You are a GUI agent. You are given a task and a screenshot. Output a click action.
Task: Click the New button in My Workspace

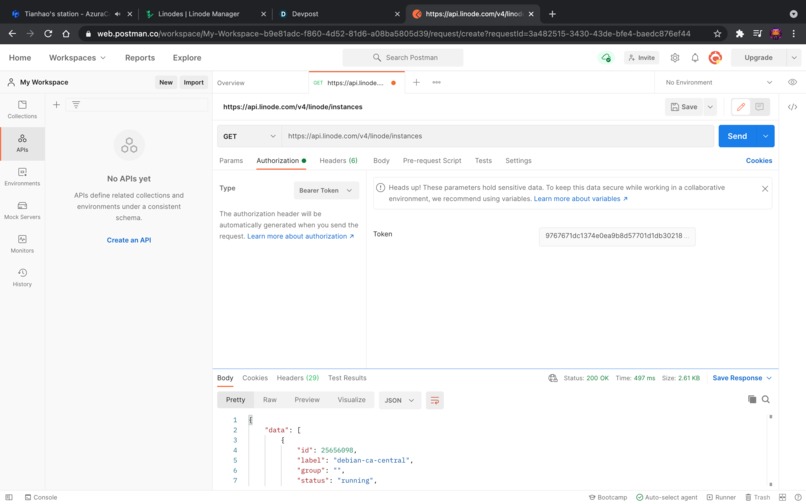[x=166, y=82]
